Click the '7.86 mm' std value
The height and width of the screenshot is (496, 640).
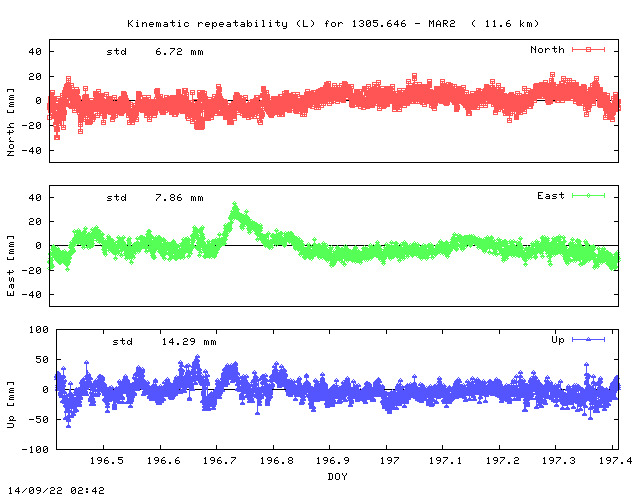179,198
